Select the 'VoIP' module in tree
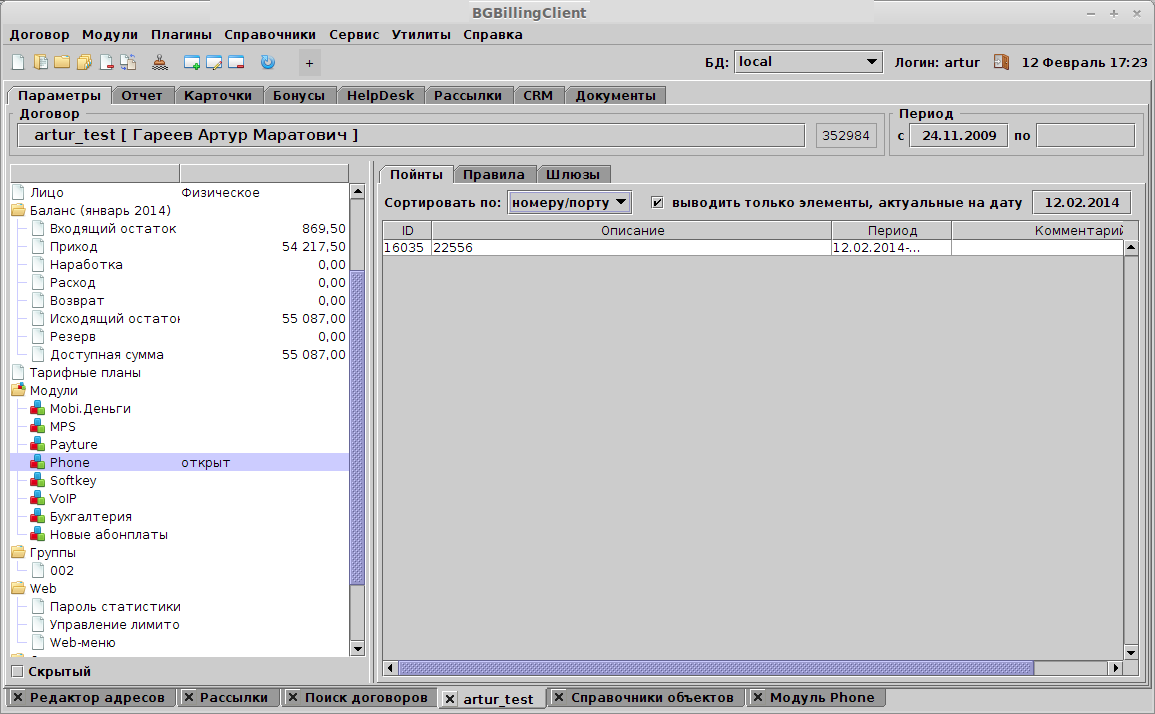This screenshot has height=714, width=1155. (x=63, y=499)
